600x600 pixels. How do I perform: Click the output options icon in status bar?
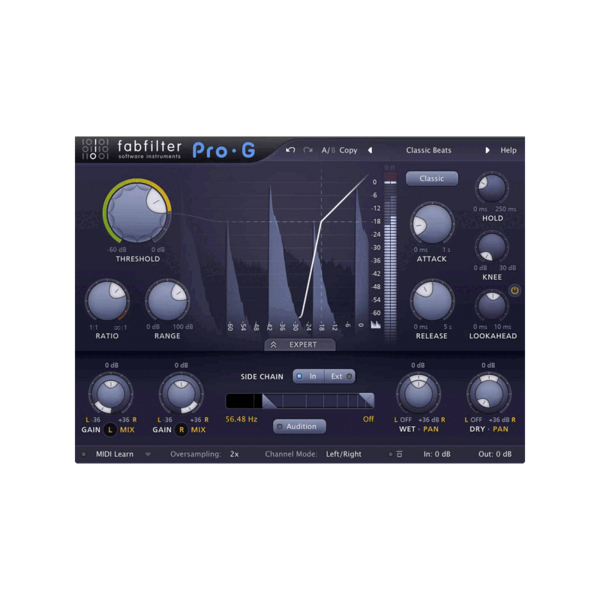coord(399,454)
